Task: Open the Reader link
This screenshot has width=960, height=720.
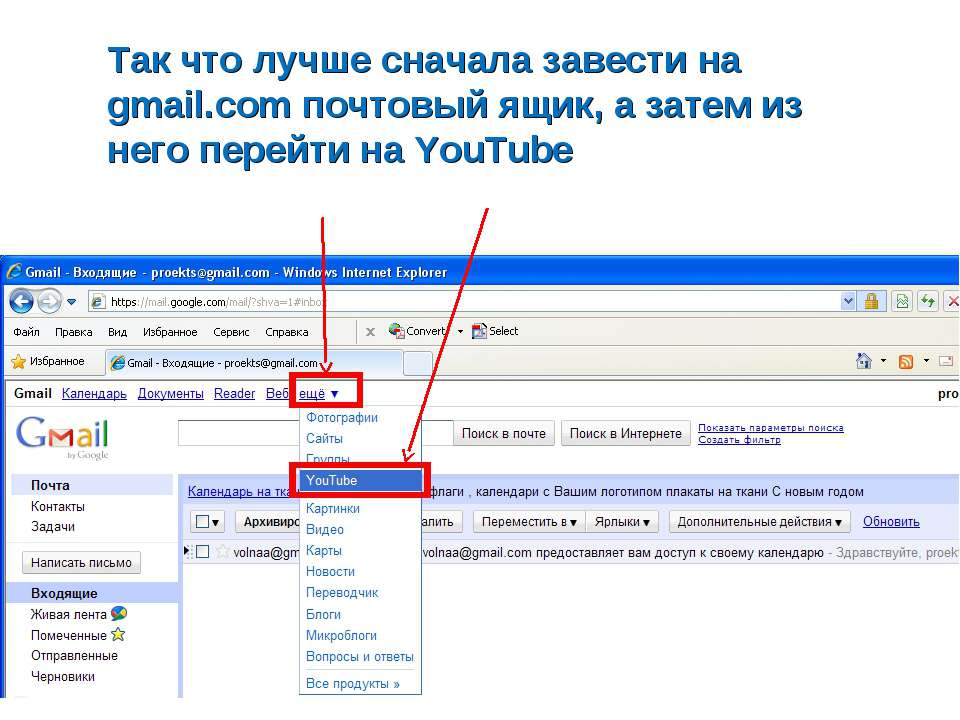Action: 234,394
